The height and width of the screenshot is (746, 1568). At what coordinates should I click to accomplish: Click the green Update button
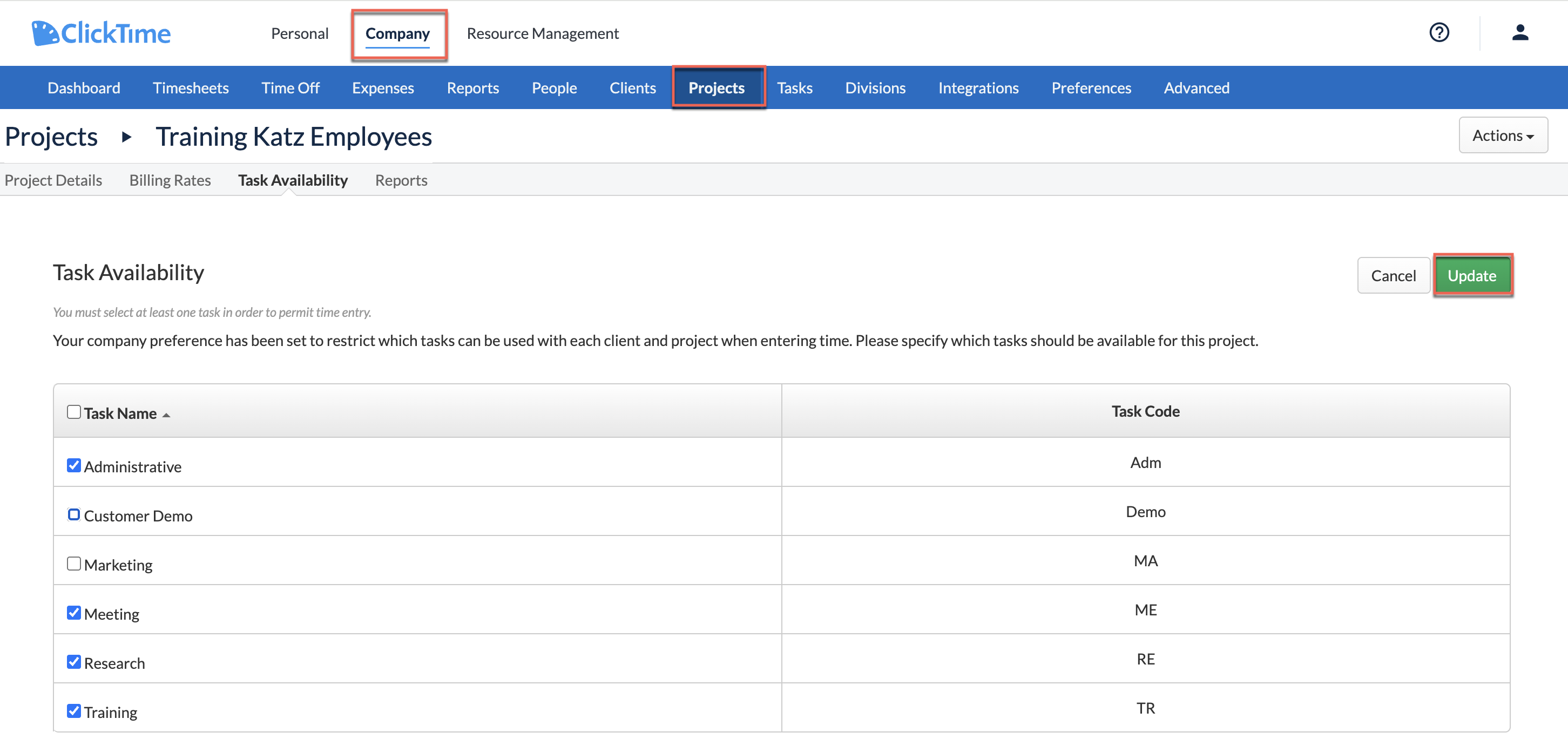click(x=1472, y=275)
